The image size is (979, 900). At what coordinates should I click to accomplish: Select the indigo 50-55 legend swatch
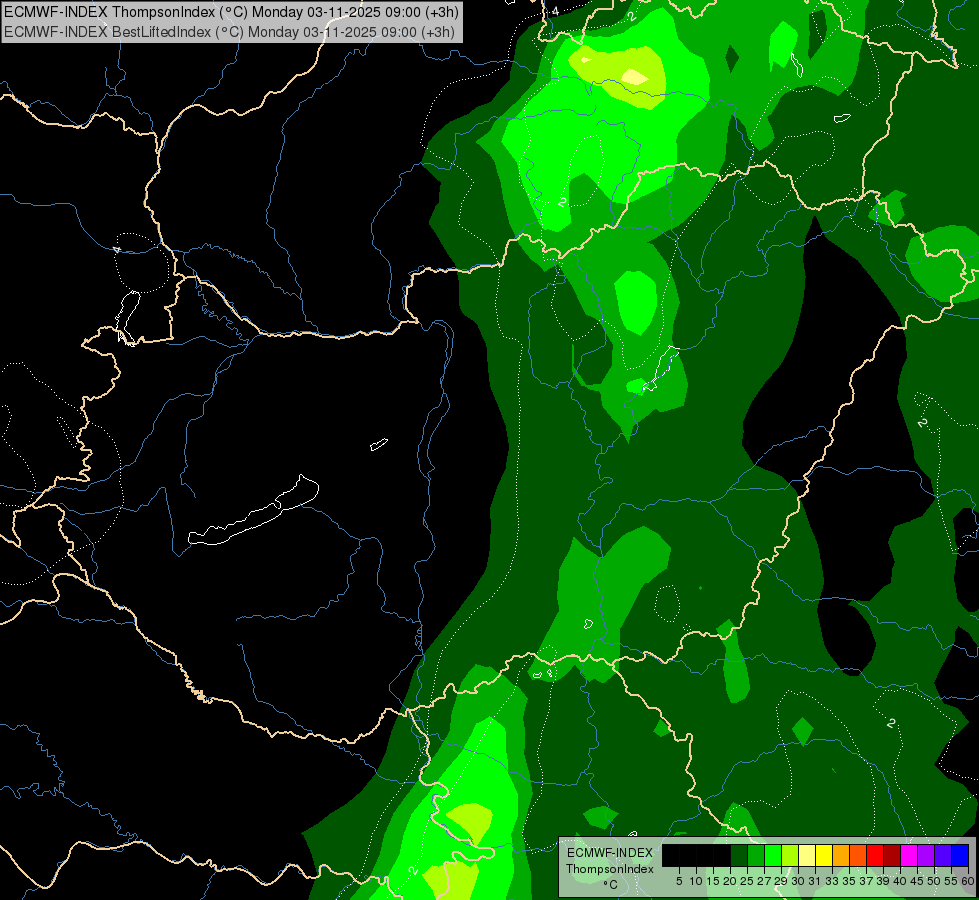click(943, 856)
